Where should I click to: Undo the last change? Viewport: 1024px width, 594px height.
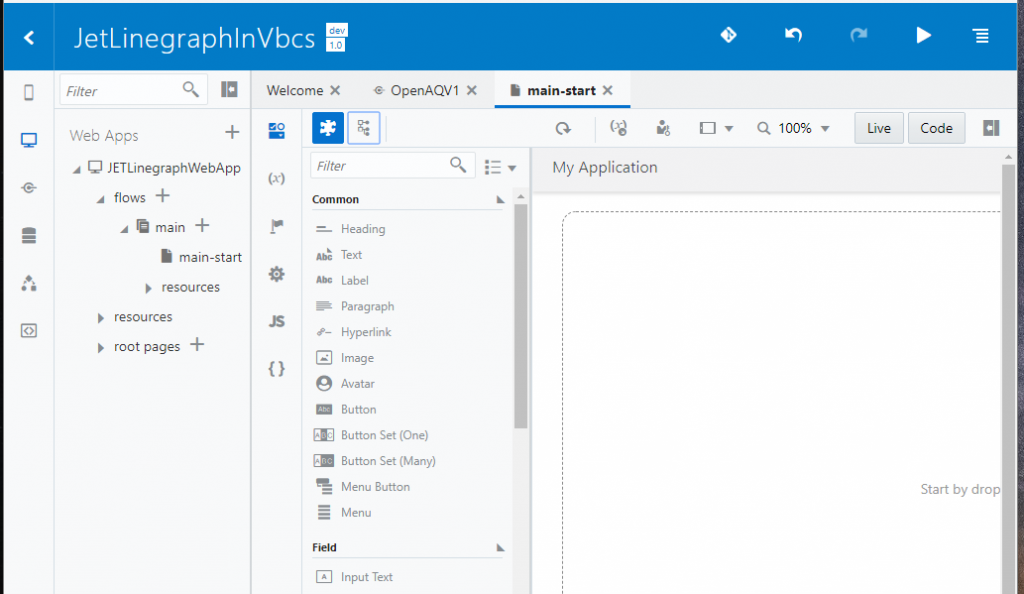[793, 35]
